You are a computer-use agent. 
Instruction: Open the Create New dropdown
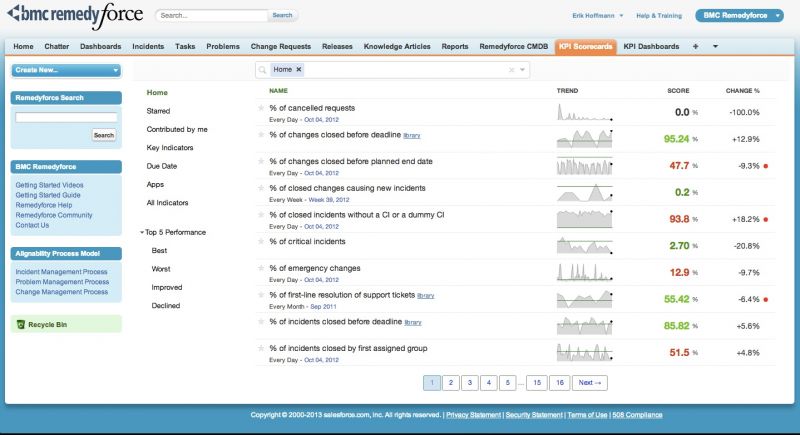tap(66, 70)
